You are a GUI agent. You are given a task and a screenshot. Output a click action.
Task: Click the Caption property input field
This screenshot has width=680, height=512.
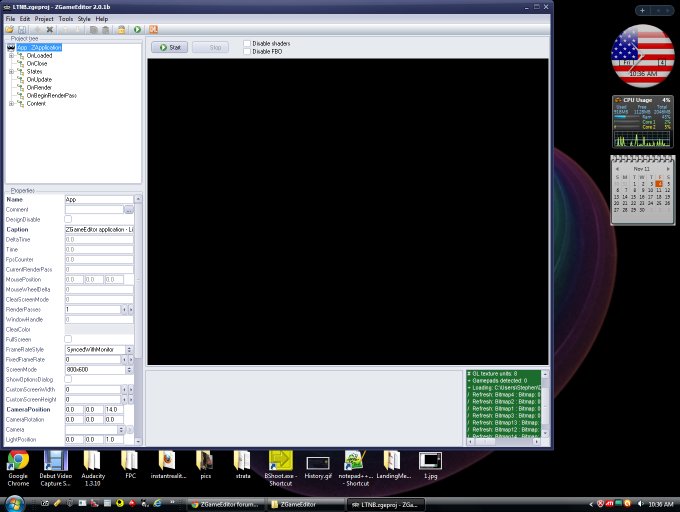tap(99, 229)
